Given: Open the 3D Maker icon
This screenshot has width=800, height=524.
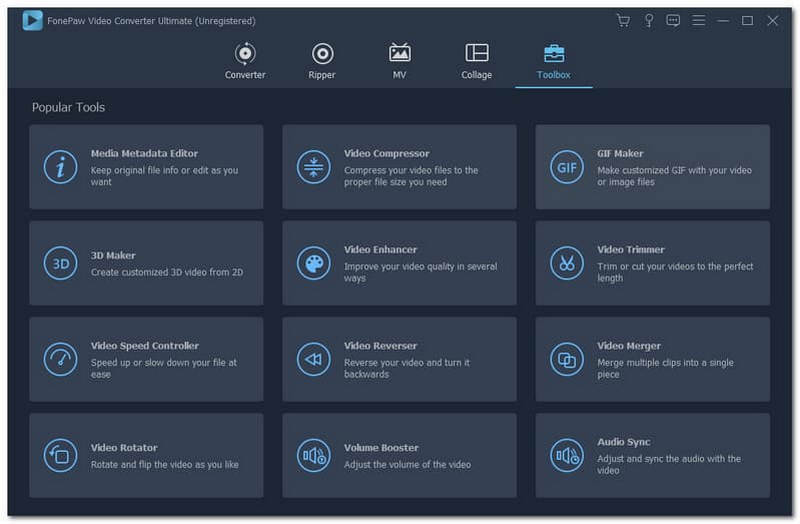Looking at the screenshot, I should coord(61,263).
